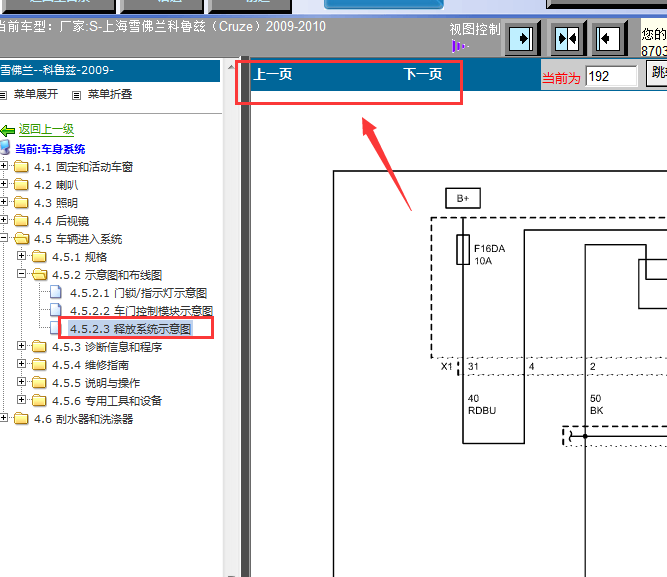This screenshot has height=577, width=667.
Task: Select 4.5.2.3 释放系统示意图
Action: point(131,329)
